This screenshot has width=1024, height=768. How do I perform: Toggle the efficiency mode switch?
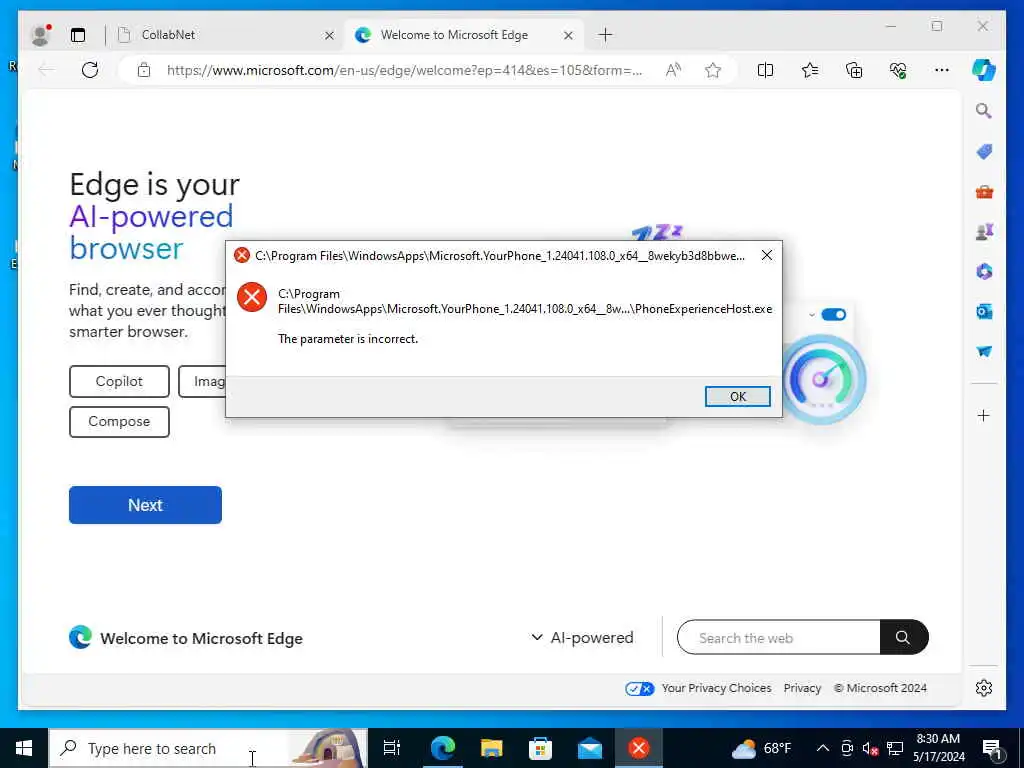833,315
